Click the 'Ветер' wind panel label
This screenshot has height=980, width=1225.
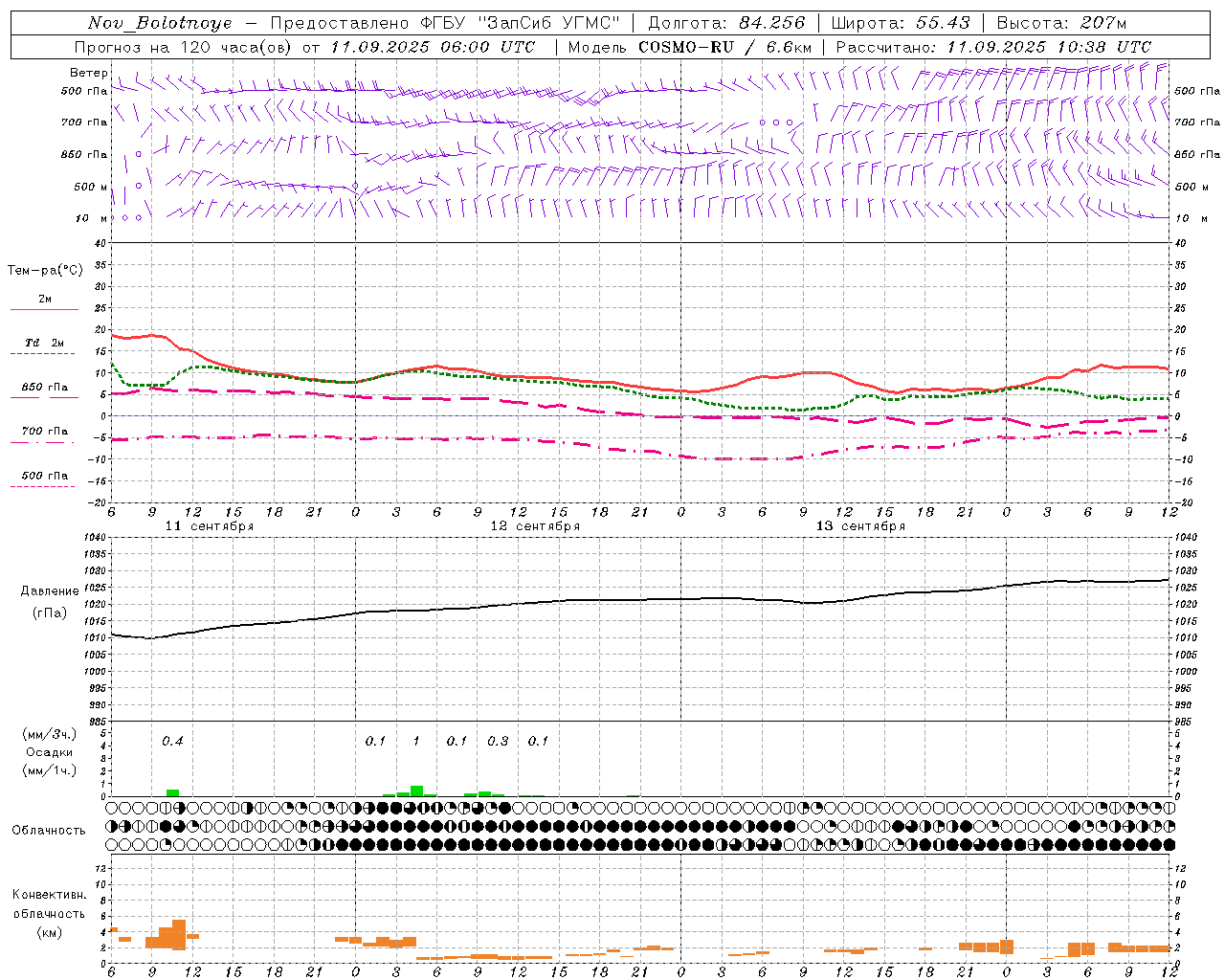click(x=88, y=73)
